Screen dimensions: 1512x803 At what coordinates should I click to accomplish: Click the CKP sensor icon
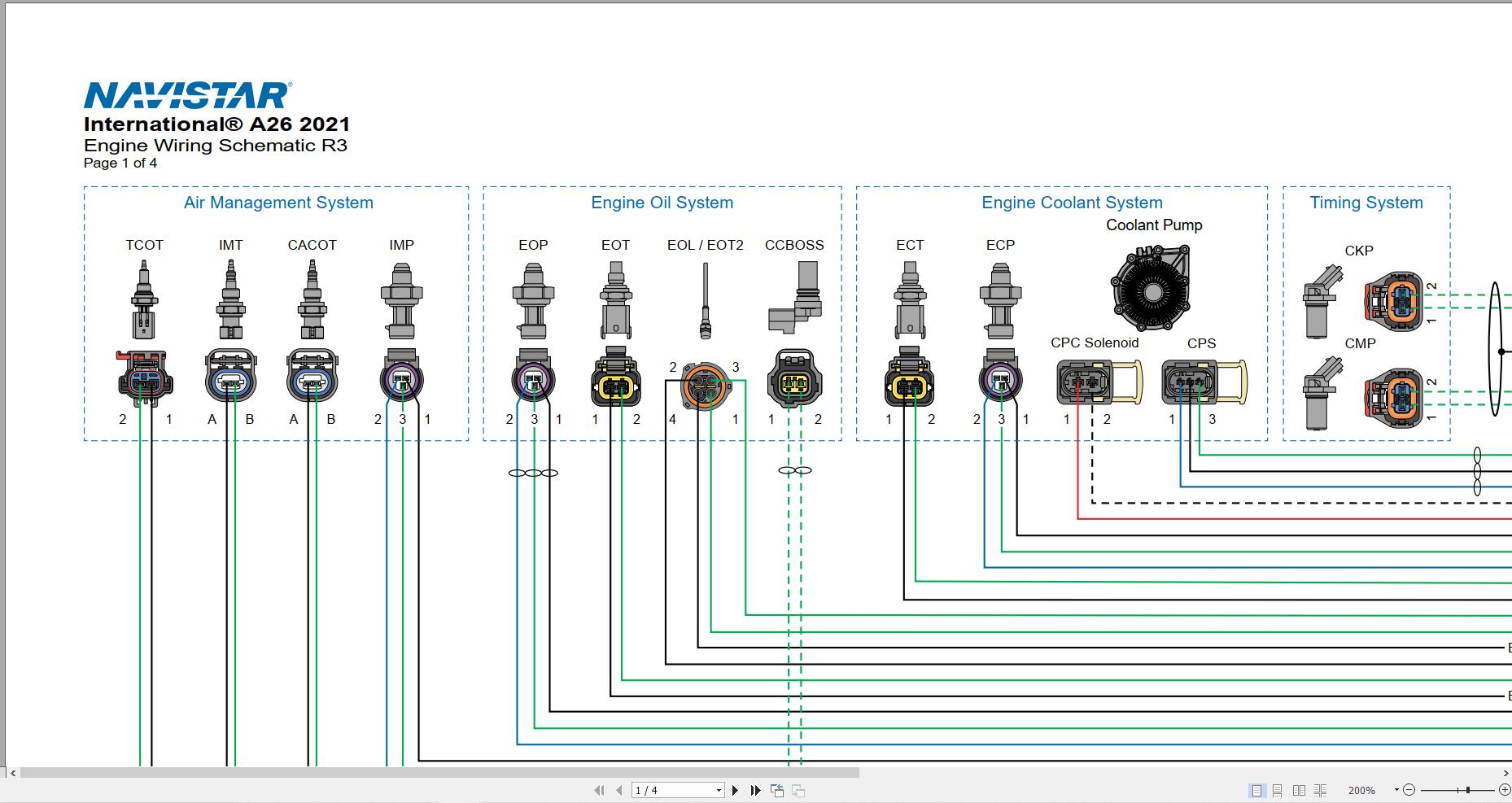point(1323,301)
